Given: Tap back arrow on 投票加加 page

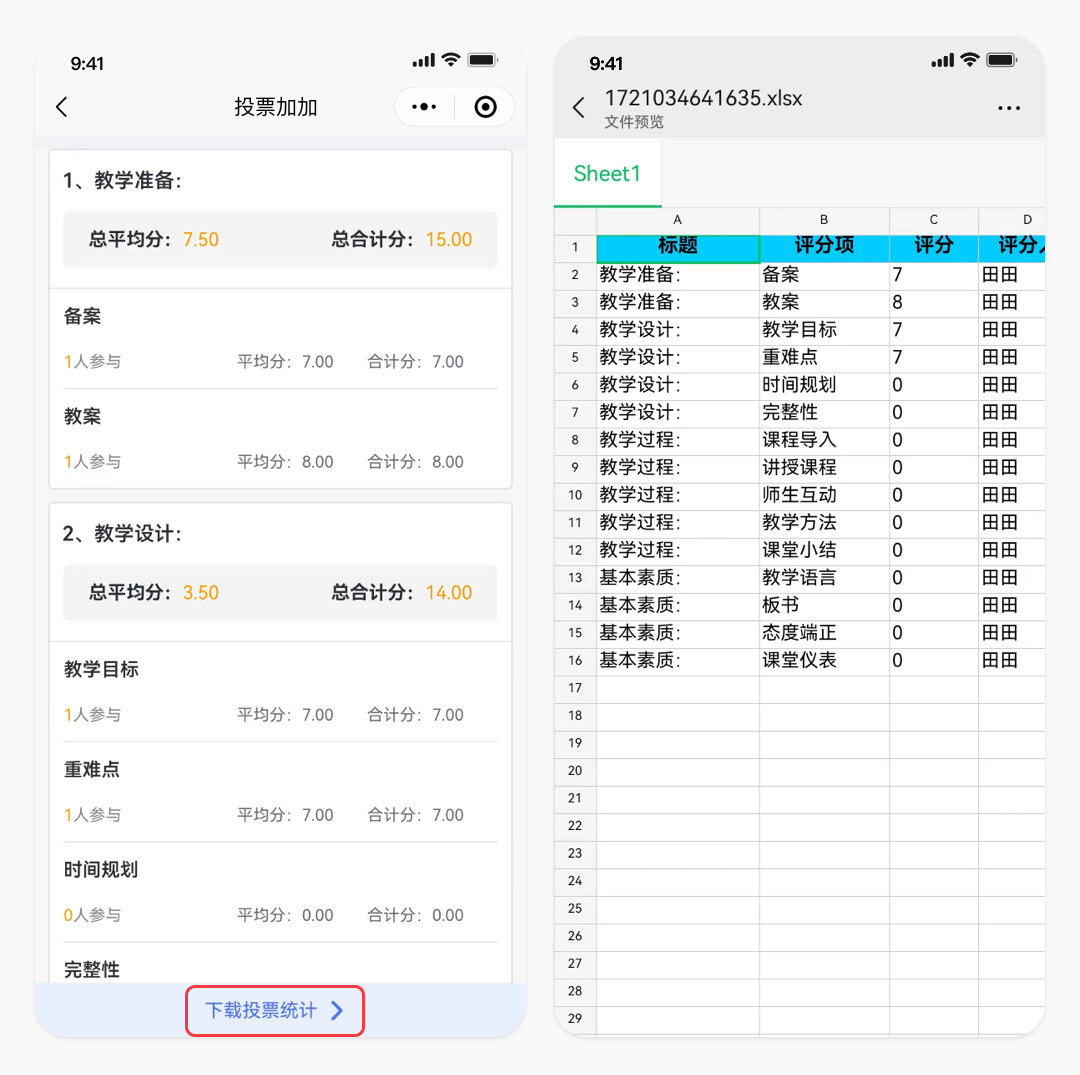Looking at the screenshot, I should [x=62, y=107].
